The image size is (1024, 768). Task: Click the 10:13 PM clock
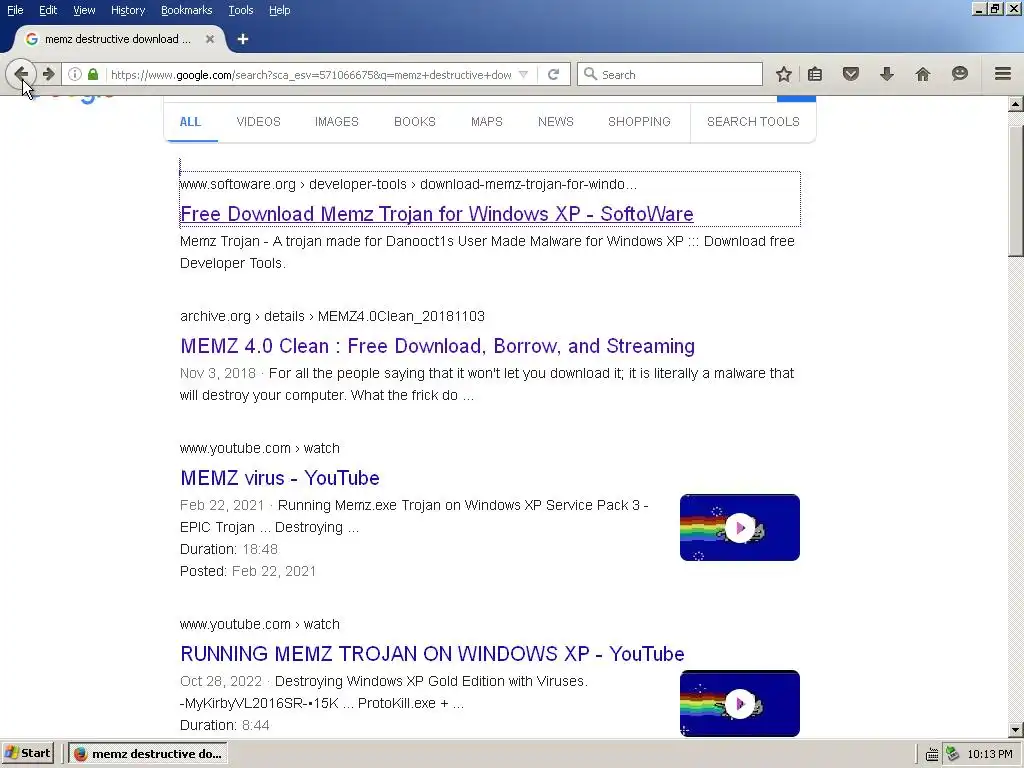pos(990,754)
